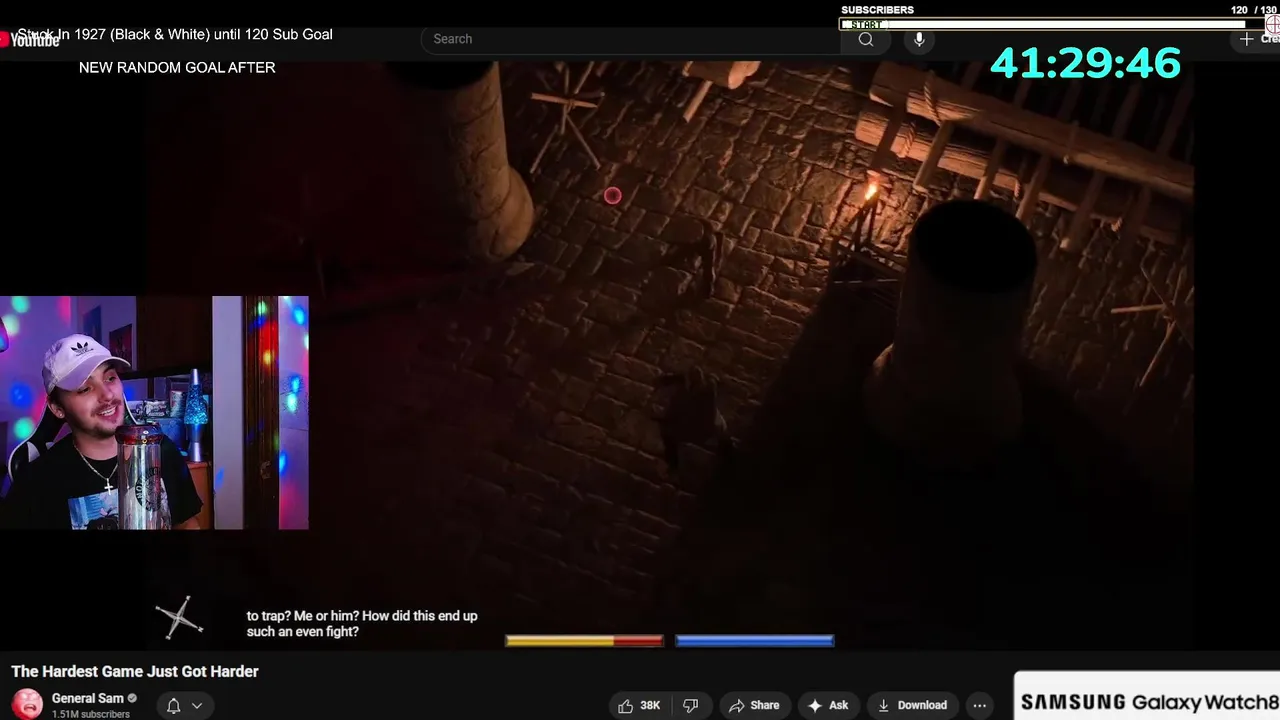
Task: Click the red crosshair icon at top right
Action: 1273,24
